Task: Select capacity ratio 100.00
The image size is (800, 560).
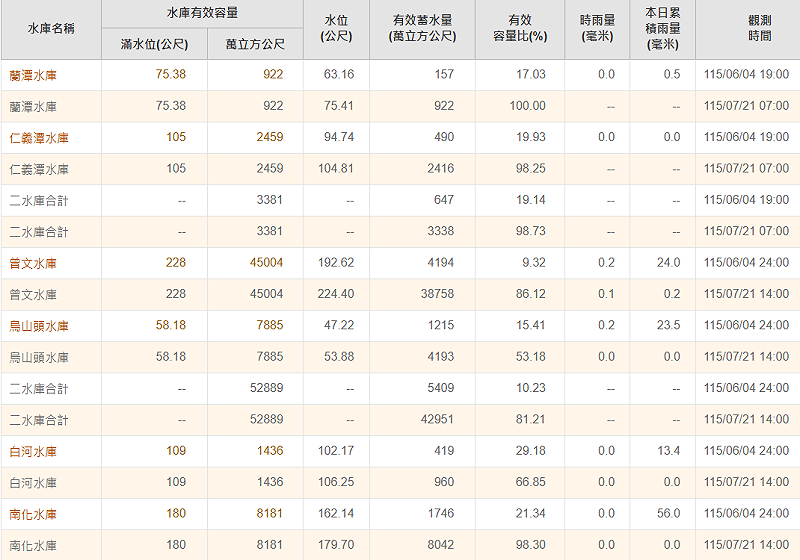Action: click(528, 106)
